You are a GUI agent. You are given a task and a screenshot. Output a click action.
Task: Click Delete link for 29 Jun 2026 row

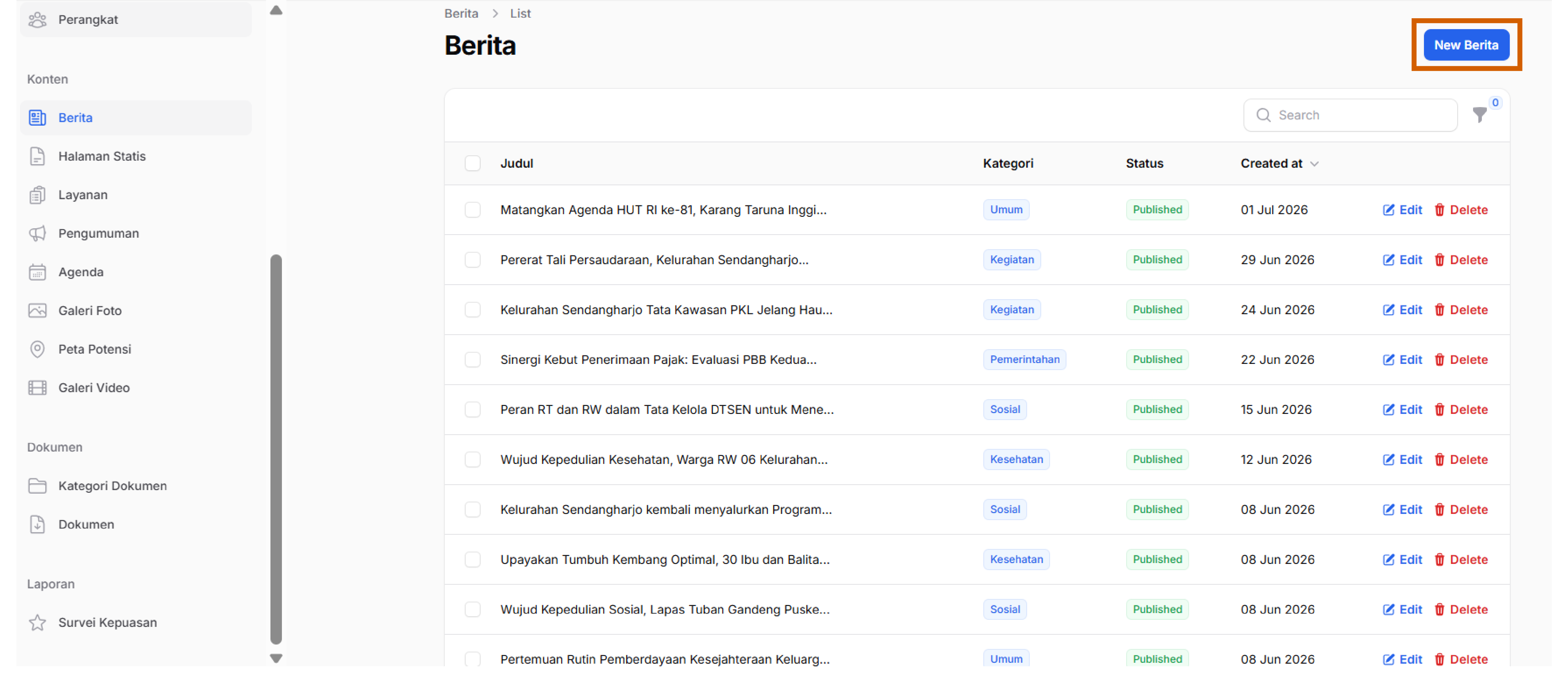pyautogui.click(x=1461, y=259)
